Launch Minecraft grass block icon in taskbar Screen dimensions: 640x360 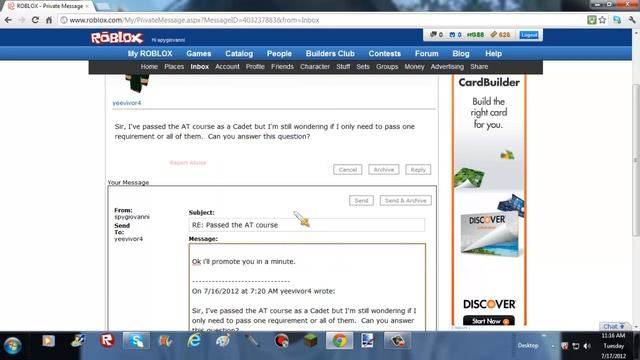coord(311,341)
